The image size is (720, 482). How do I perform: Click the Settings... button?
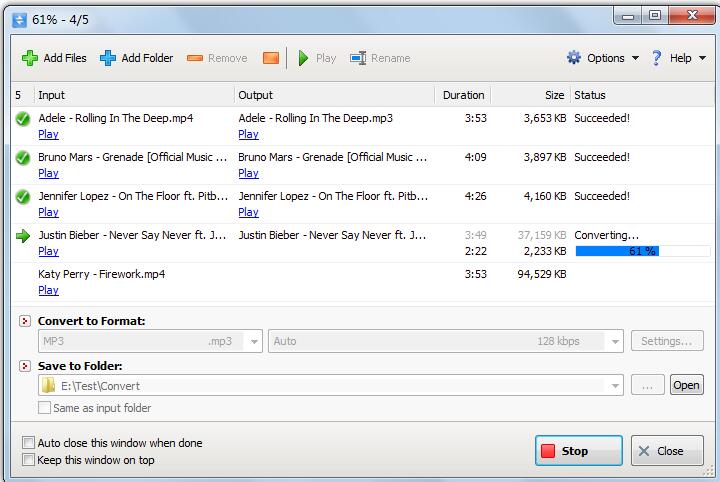point(667,341)
